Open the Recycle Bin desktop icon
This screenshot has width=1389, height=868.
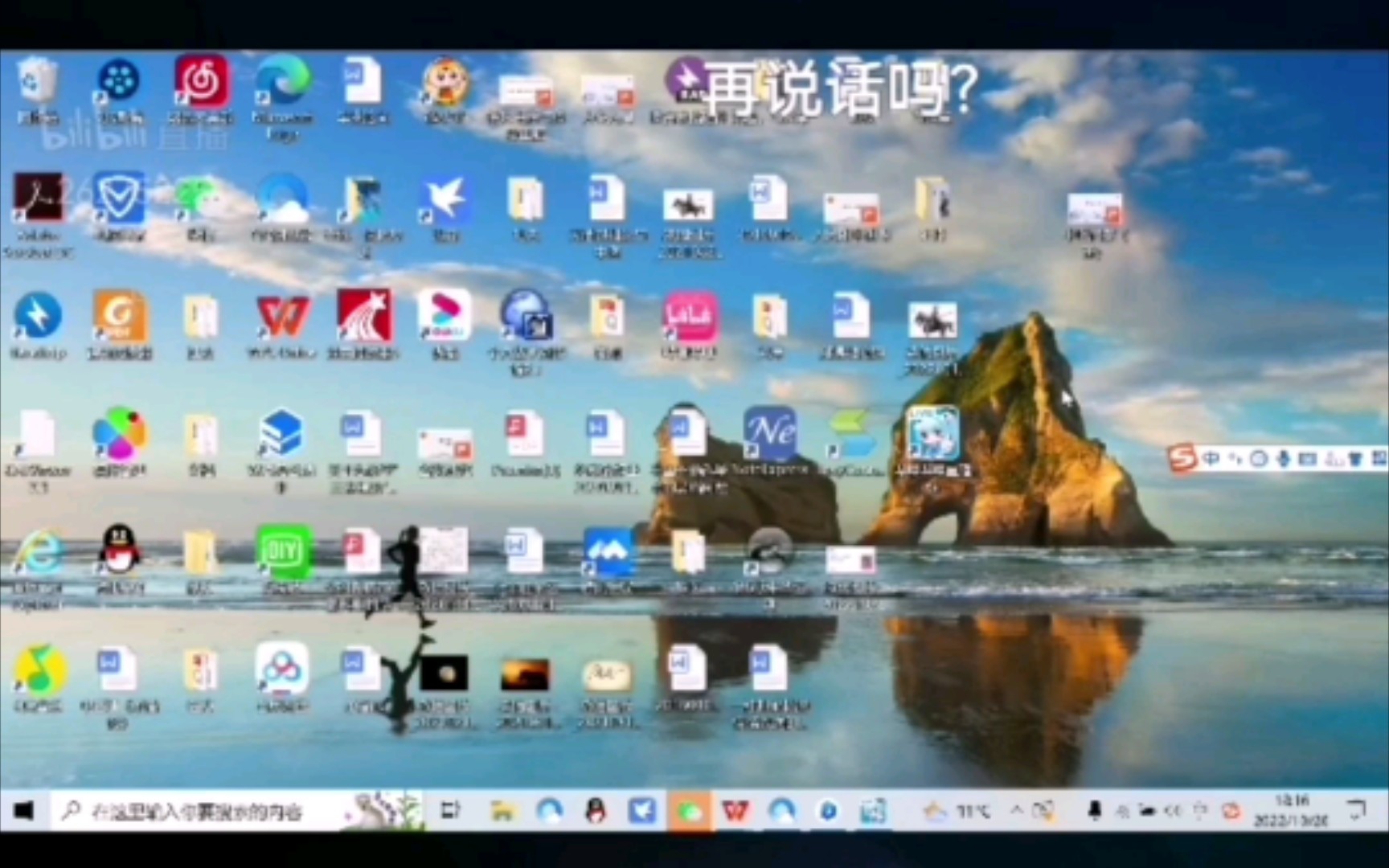tap(38, 80)
